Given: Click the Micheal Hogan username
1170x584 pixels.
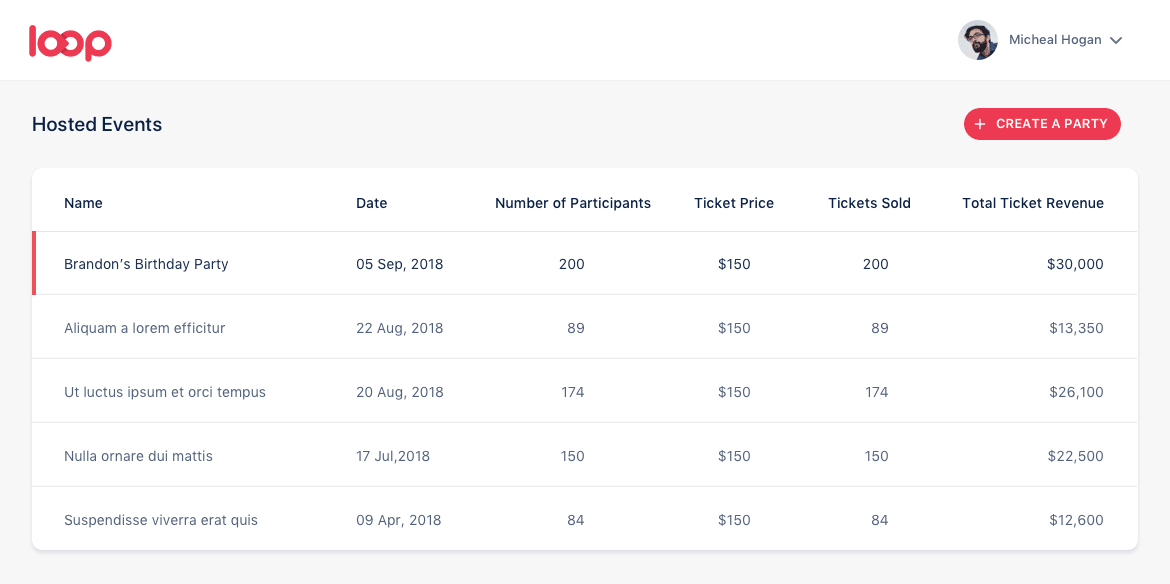Looking at the screenshot, I should click(1055, 40).
